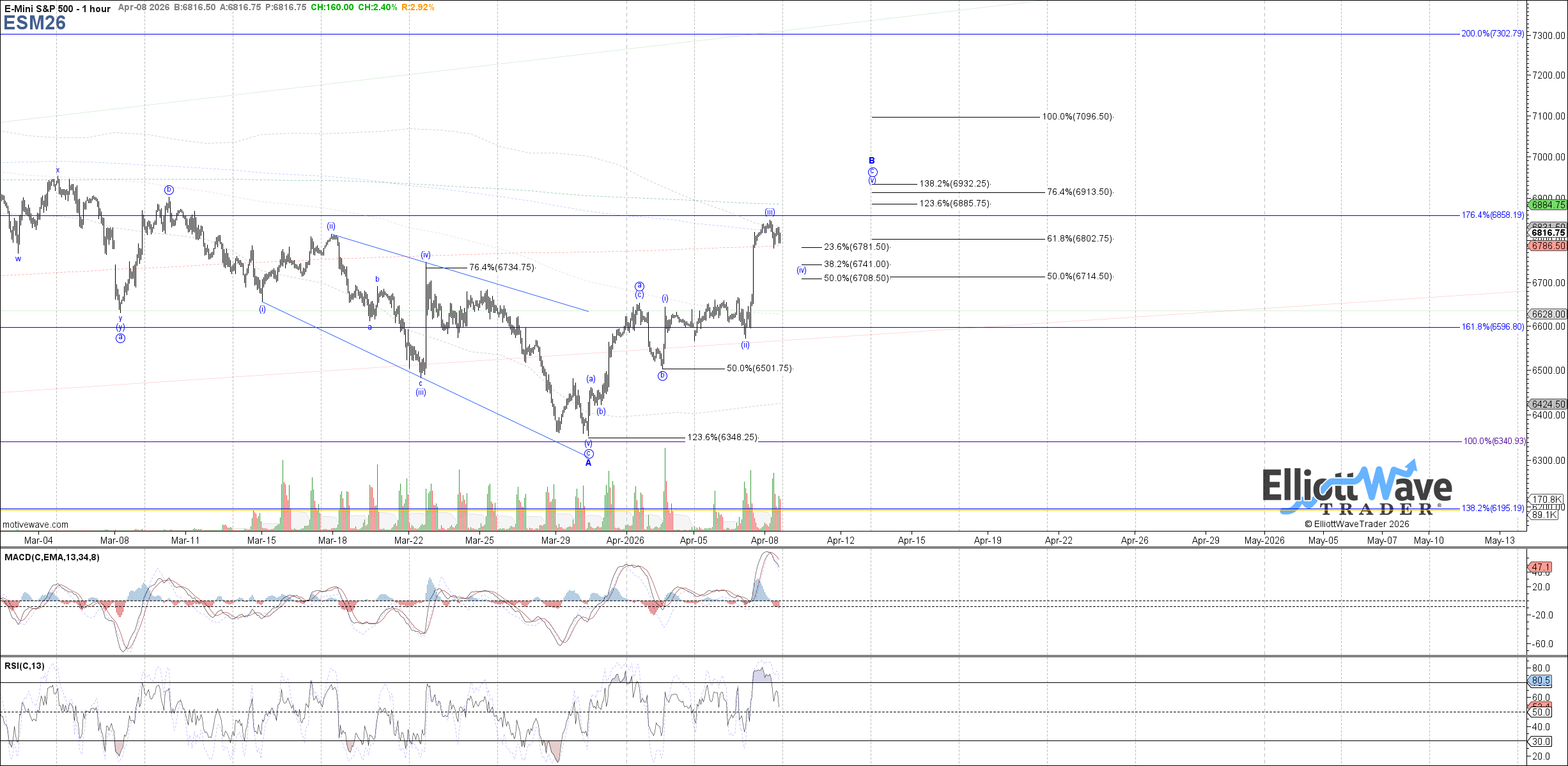1568x766 pixels.
Task: Click the 47.1 MACD value tag
Action: (1541, 567)
